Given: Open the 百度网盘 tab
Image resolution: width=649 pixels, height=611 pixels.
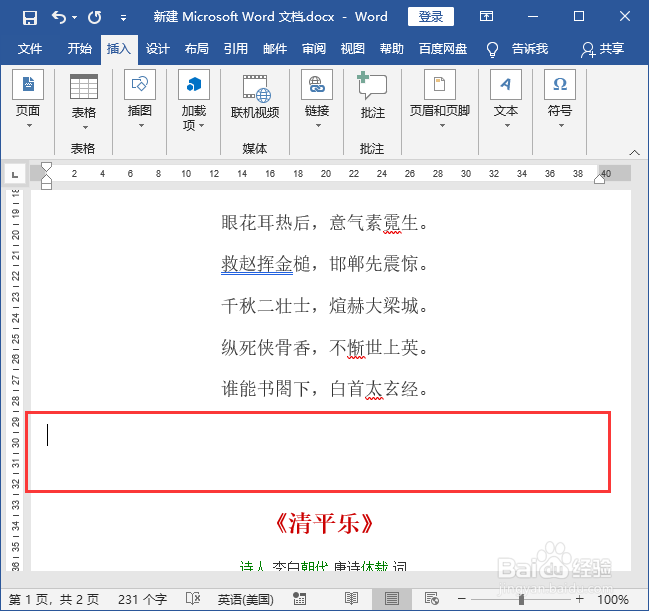Looking at the screenshot, I should pos(443,49).
